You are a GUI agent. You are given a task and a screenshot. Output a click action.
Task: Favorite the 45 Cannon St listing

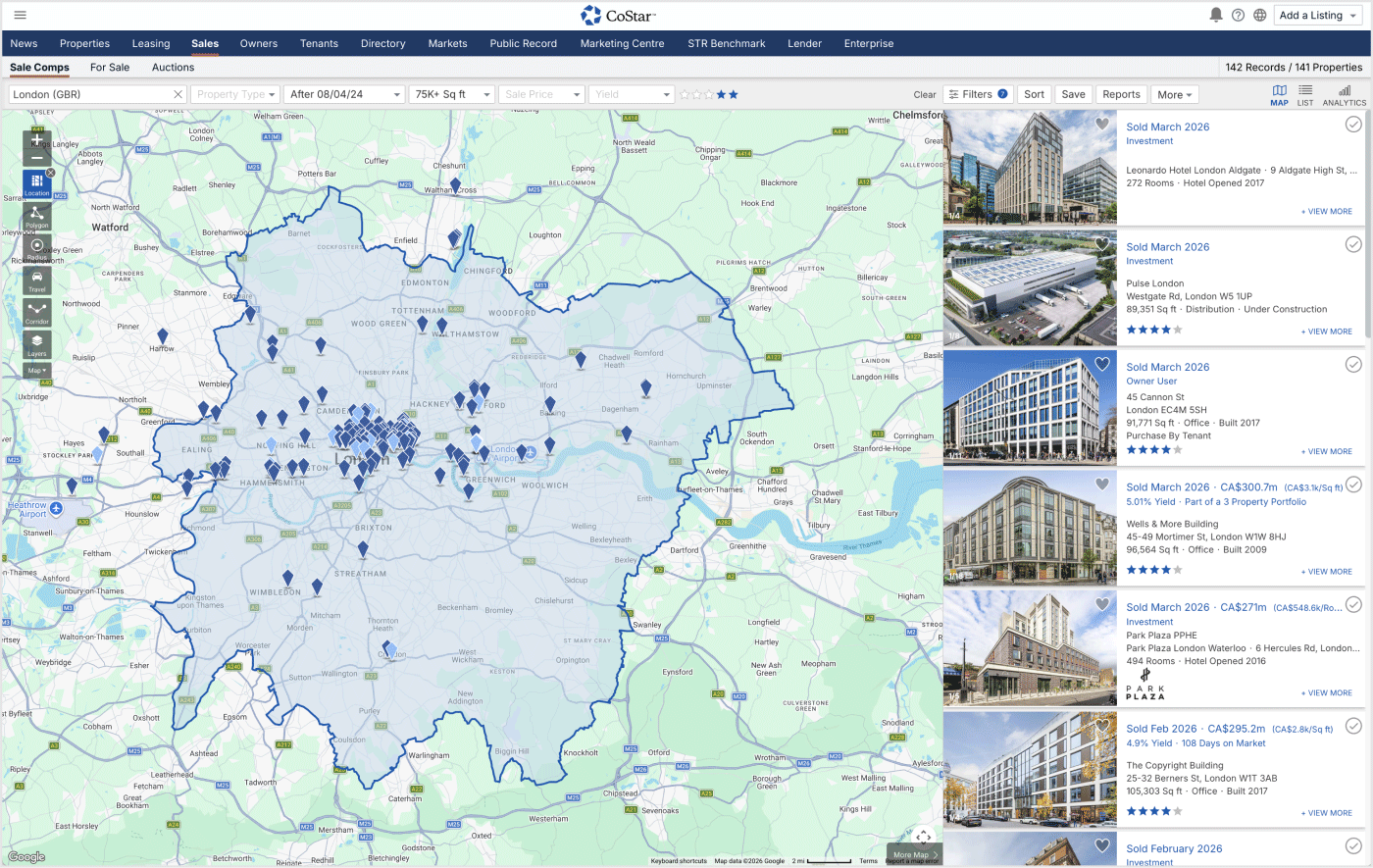pyautogui.click(x=1102, y=364)
